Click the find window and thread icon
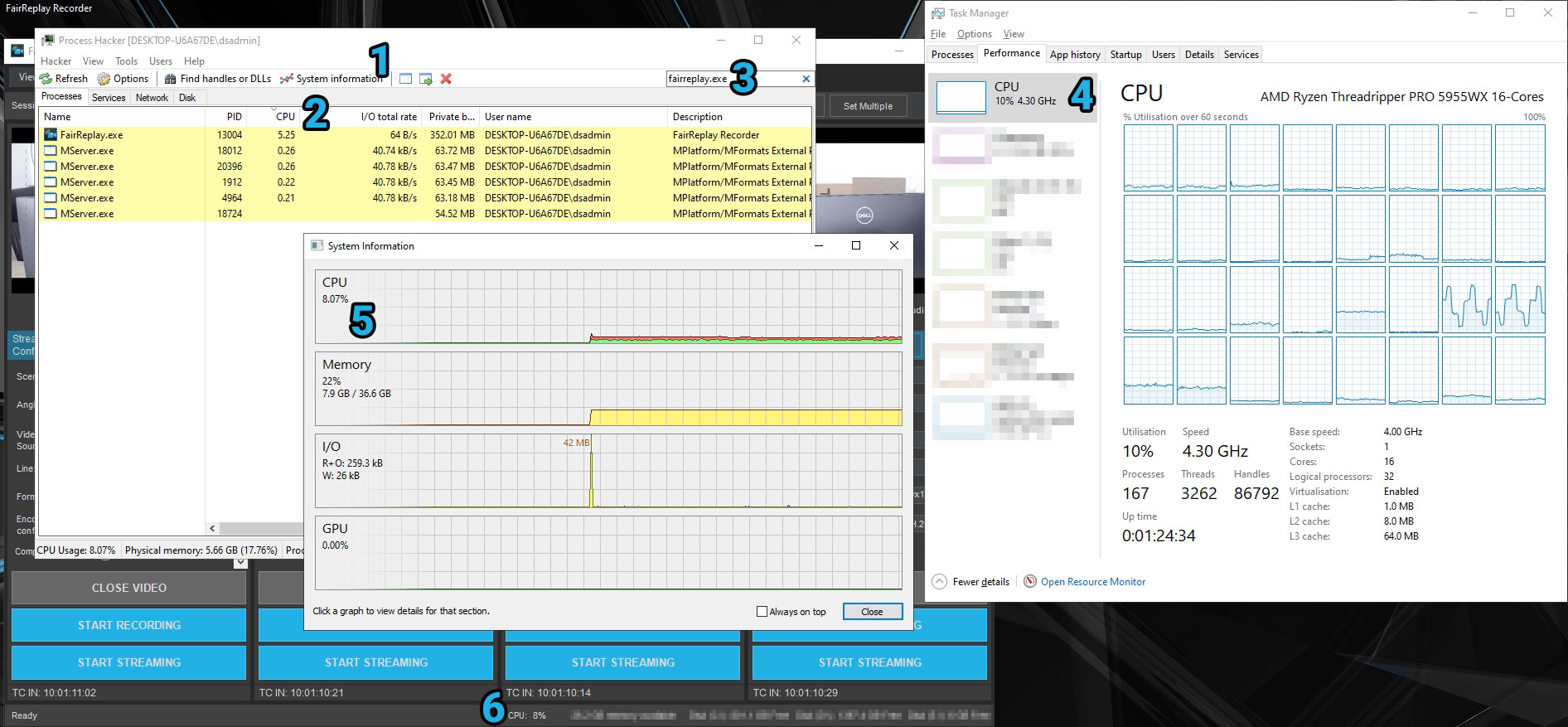This screenshot has height=727, width=1568. 426,79
